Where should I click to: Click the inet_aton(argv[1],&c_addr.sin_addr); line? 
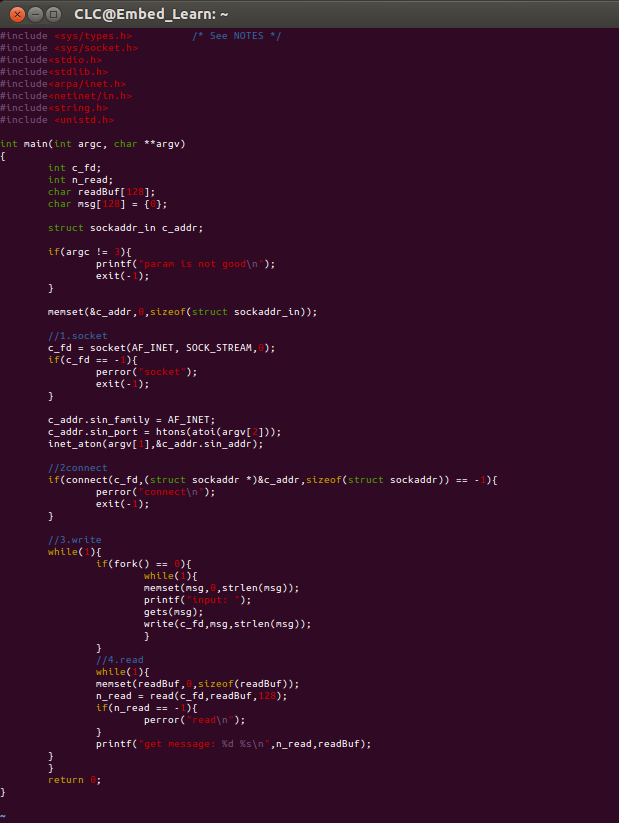(x=155, y=444)
